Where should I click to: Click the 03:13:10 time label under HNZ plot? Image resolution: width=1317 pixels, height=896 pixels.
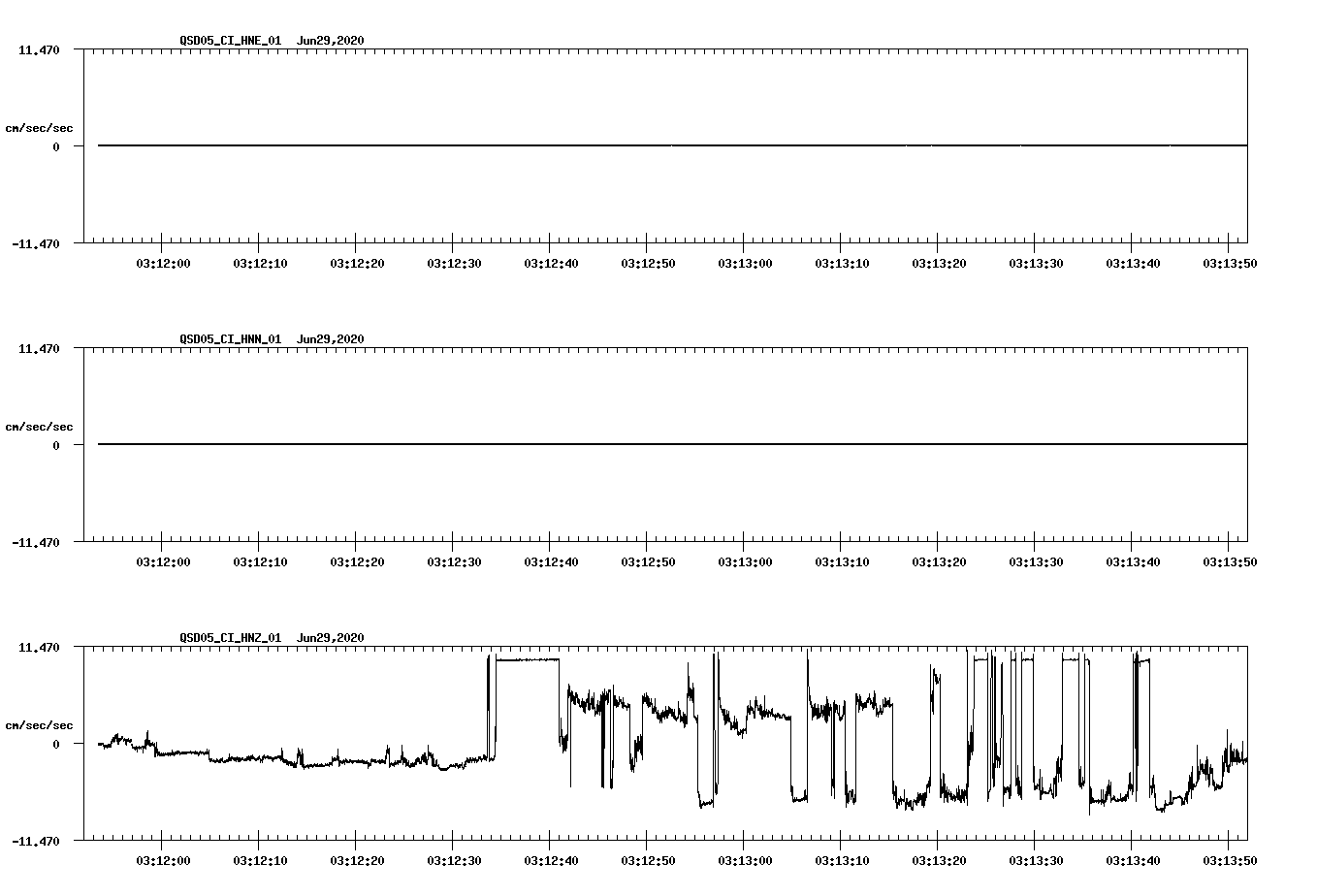click(842, 860)
